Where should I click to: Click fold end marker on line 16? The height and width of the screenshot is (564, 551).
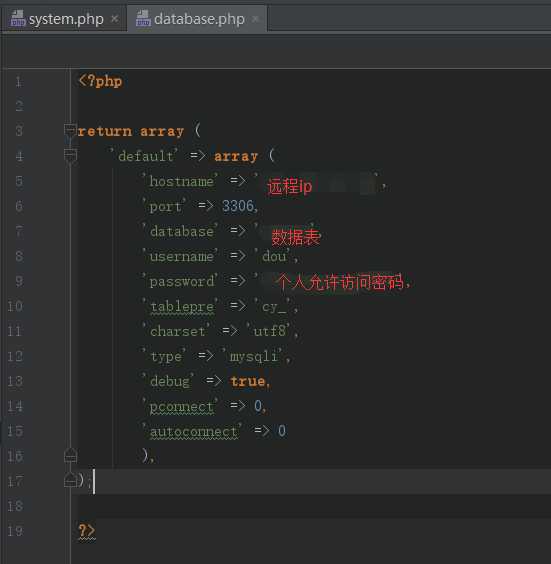70,456
